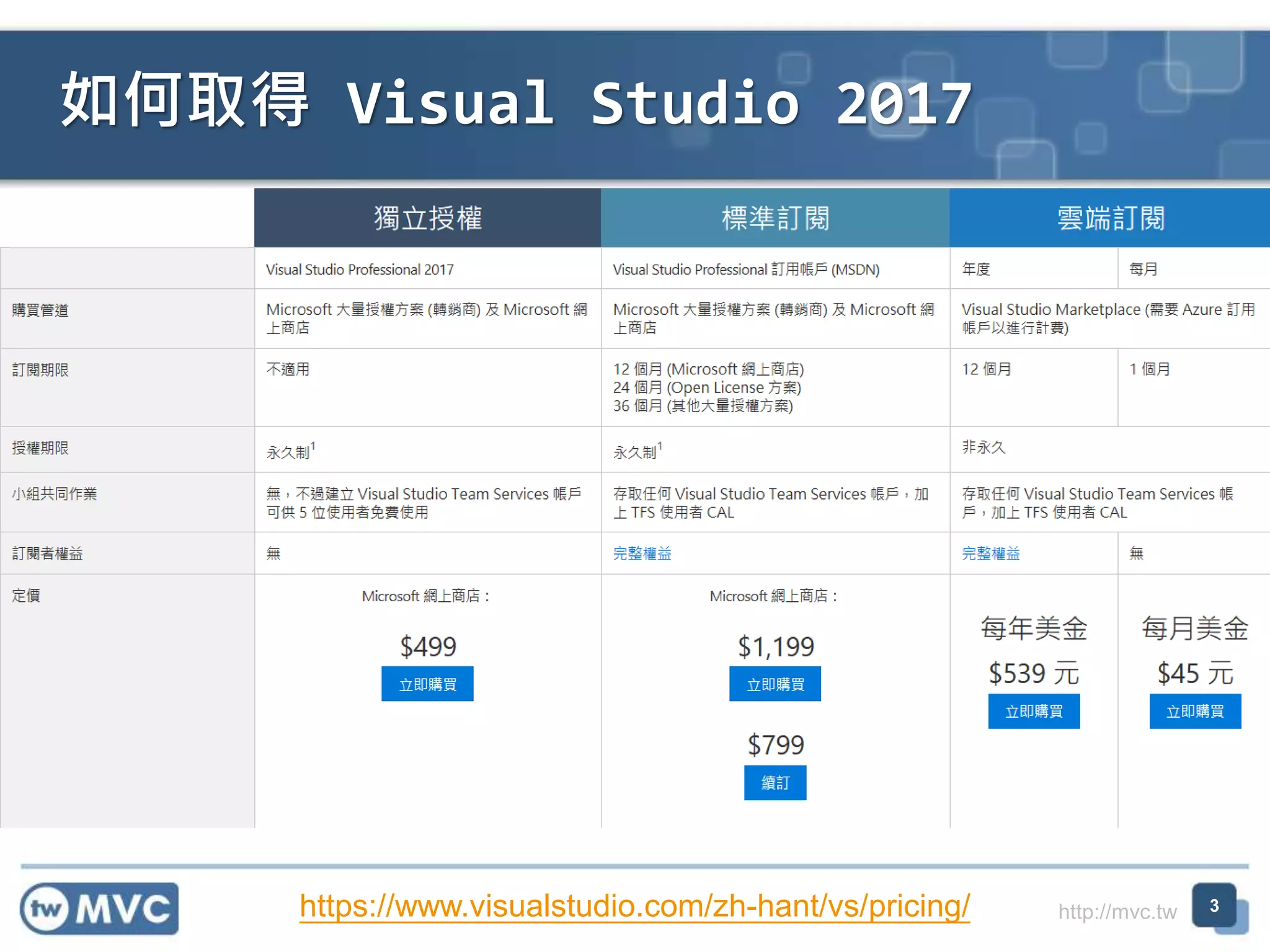The height and width of the screenshot is (952, 1270).
Task: Select the 獨立授權 column header
Action: tap(427, 218)
